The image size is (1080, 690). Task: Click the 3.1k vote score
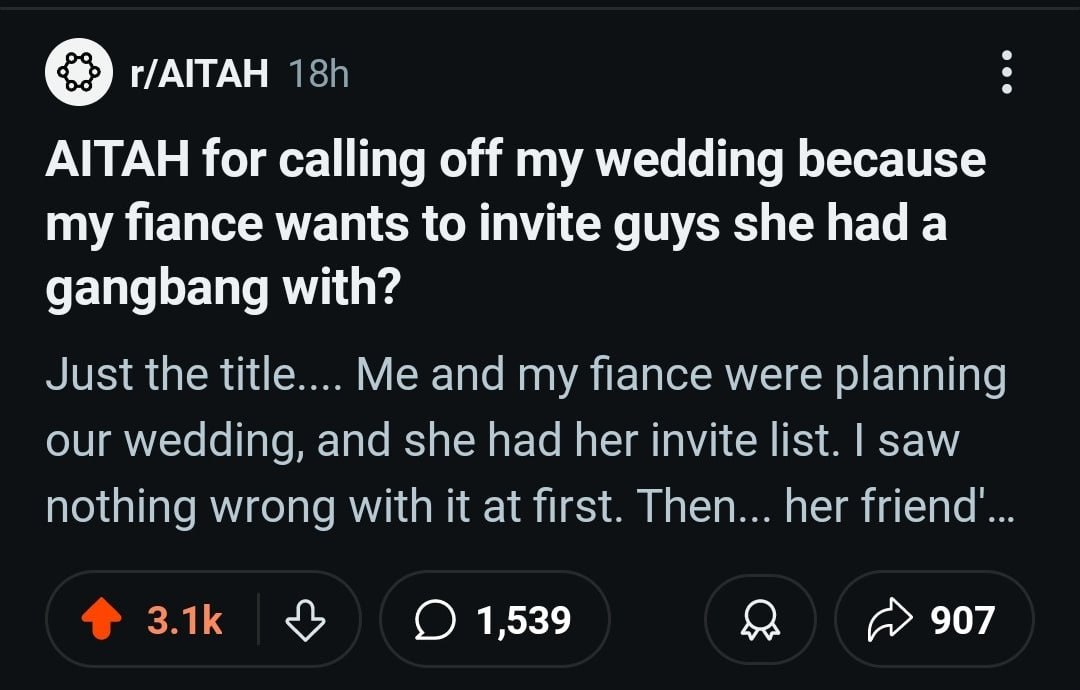(185, 620)
